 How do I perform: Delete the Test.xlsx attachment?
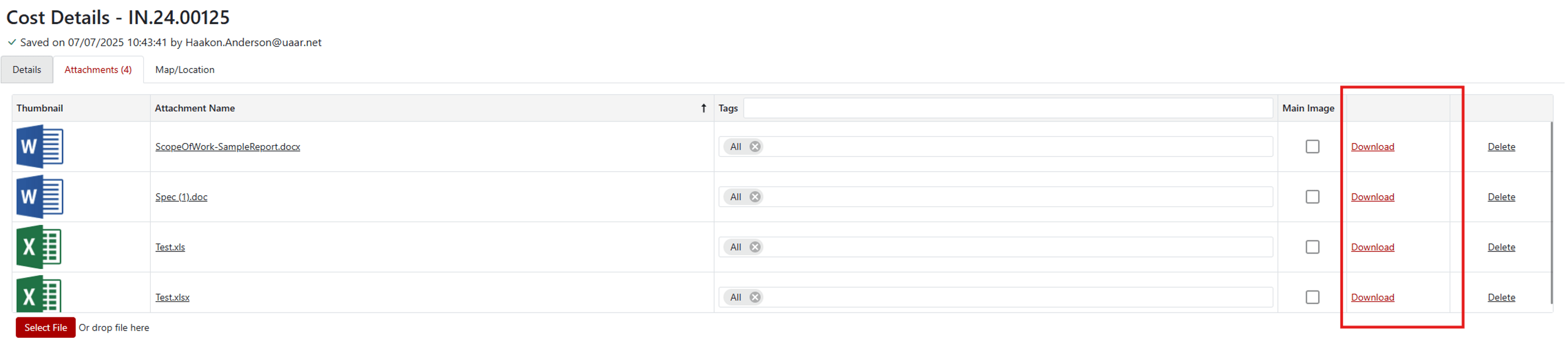tap(1501, 298)
